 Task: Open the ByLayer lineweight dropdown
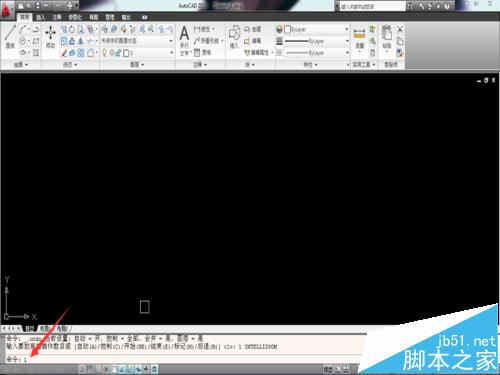(316, 41)
